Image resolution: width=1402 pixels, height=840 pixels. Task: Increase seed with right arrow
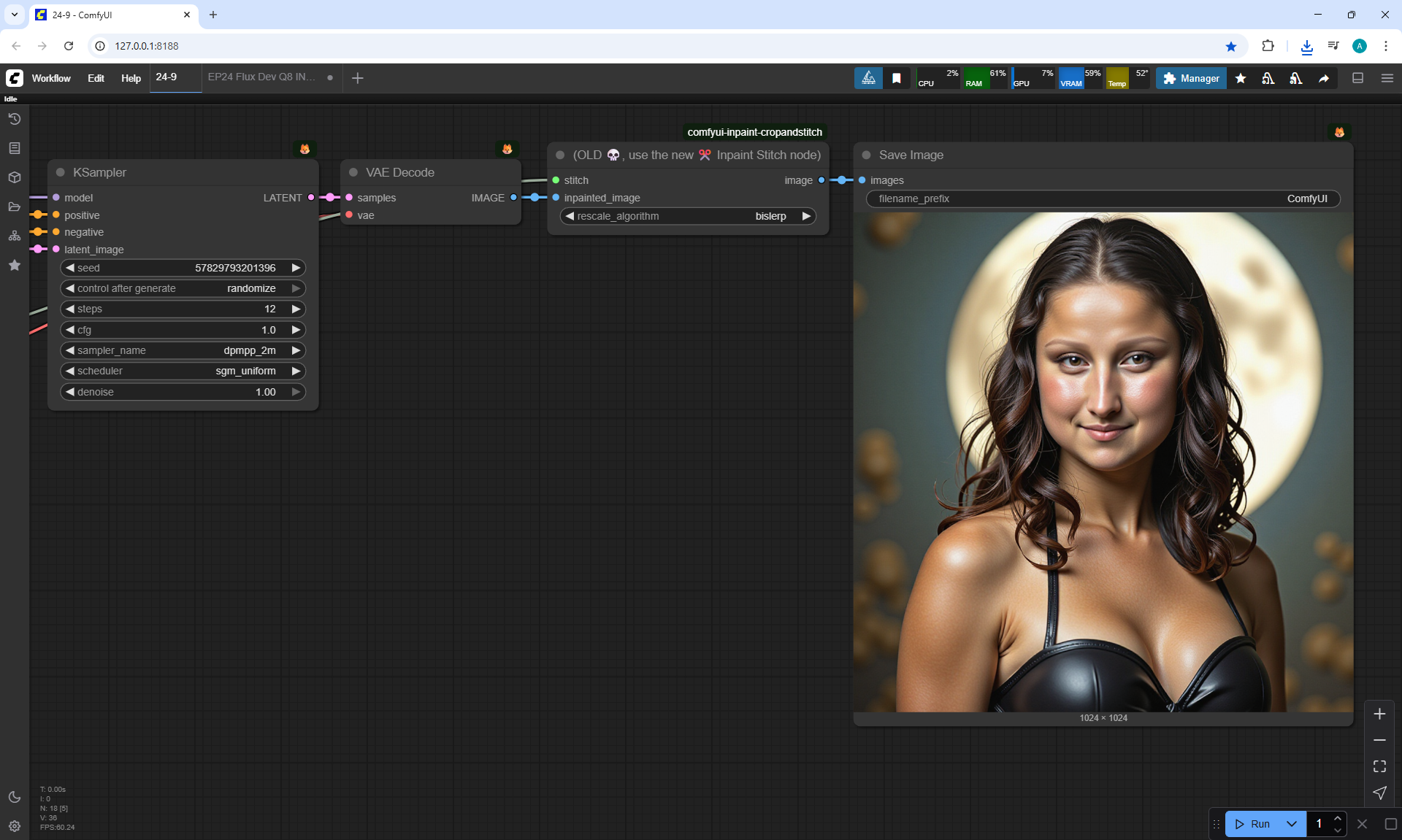coord(296,268)
